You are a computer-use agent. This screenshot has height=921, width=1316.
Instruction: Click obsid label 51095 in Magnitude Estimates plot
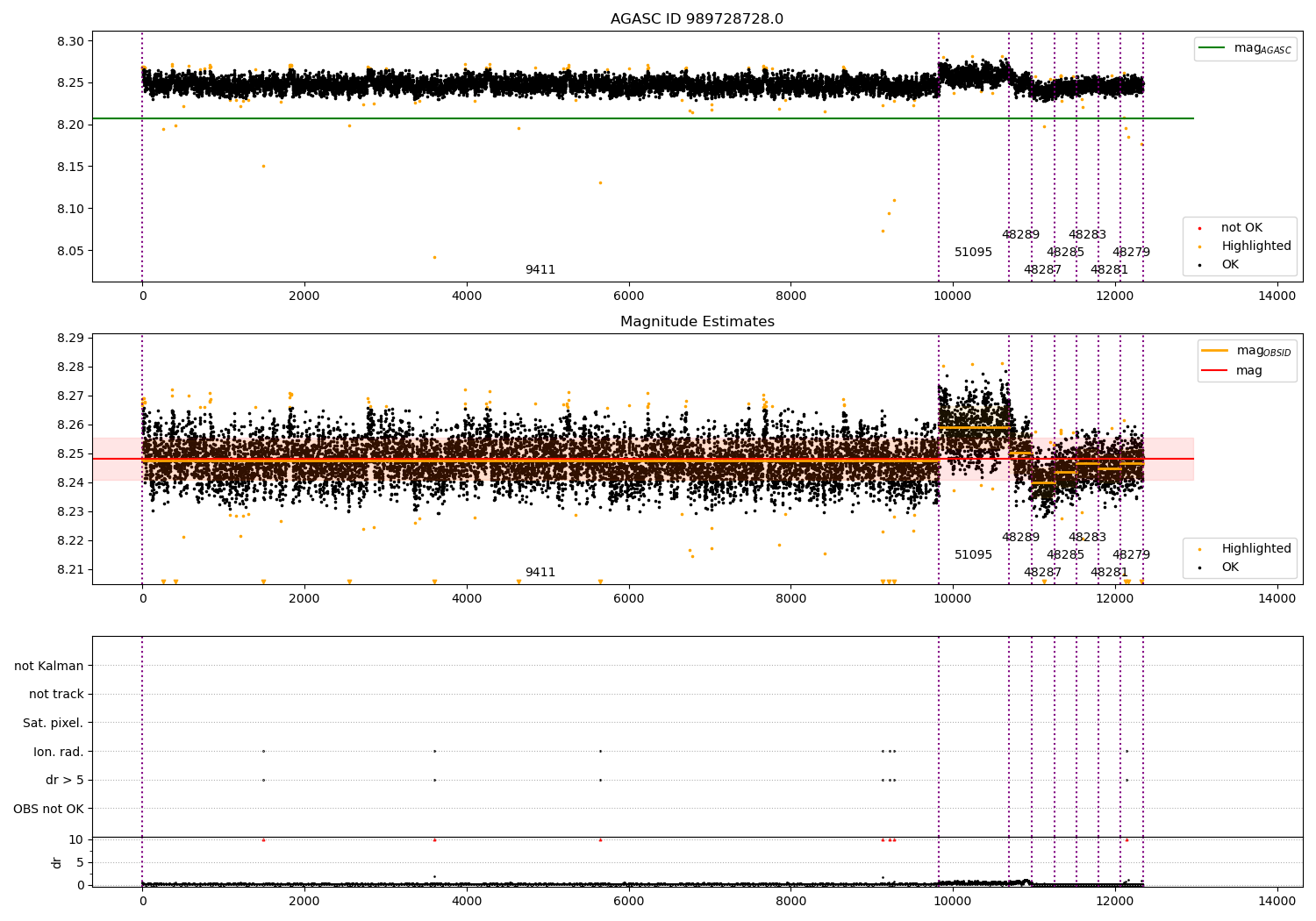coord(974,555)
